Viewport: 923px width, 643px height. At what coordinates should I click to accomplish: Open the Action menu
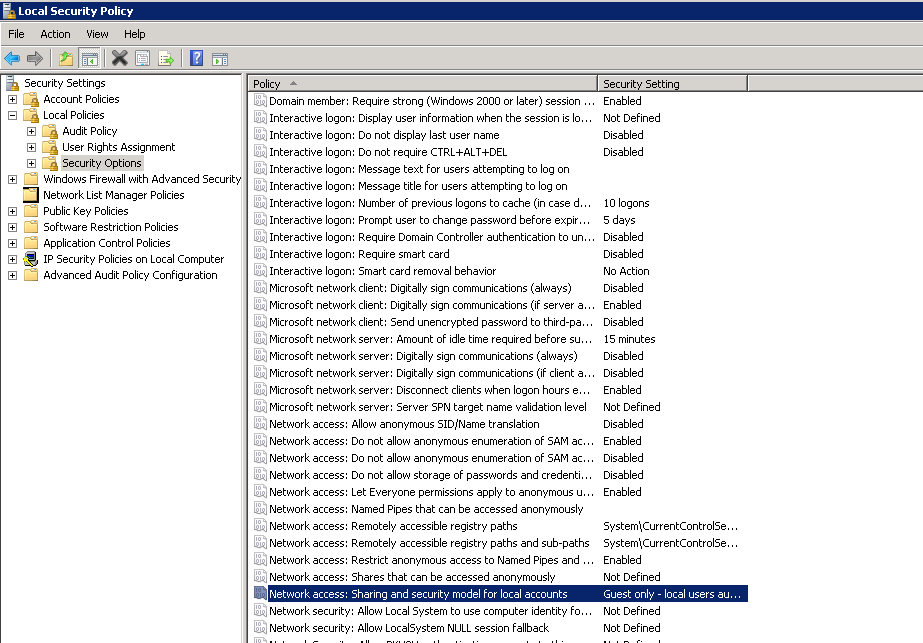(55, 34)
